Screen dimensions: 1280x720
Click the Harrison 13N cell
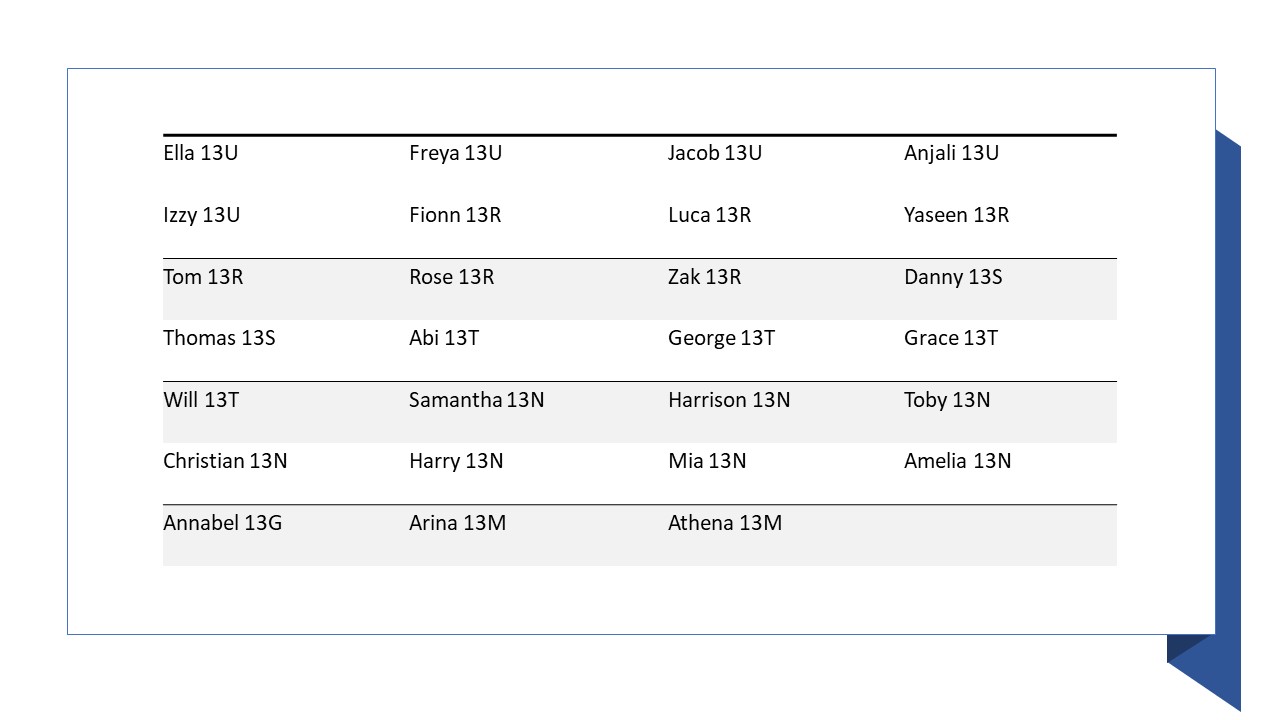click(729, 400)
